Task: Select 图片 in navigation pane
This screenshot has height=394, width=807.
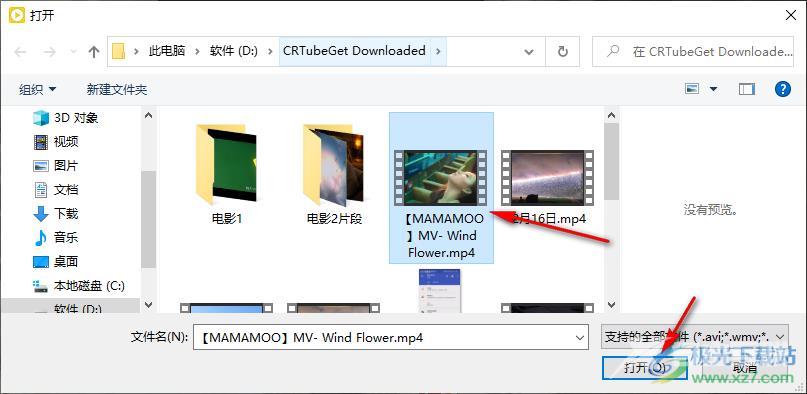Action: (57, 166)
